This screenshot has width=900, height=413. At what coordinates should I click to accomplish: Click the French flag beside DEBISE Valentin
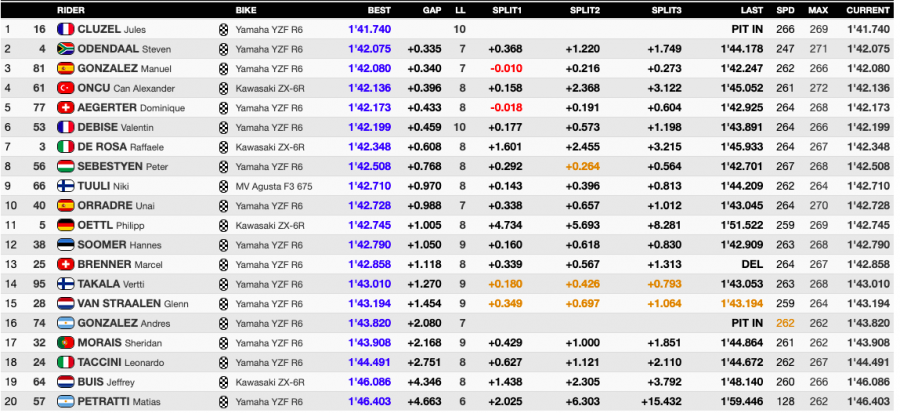point(66,127)
